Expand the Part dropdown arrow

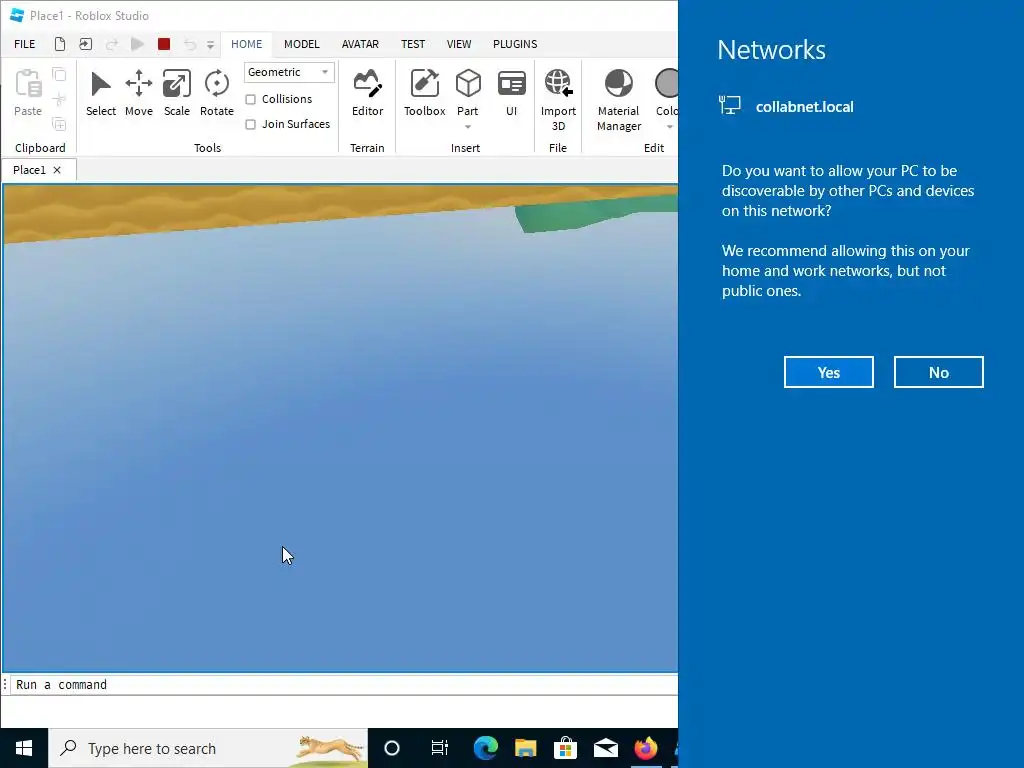[x=468, y=127]
